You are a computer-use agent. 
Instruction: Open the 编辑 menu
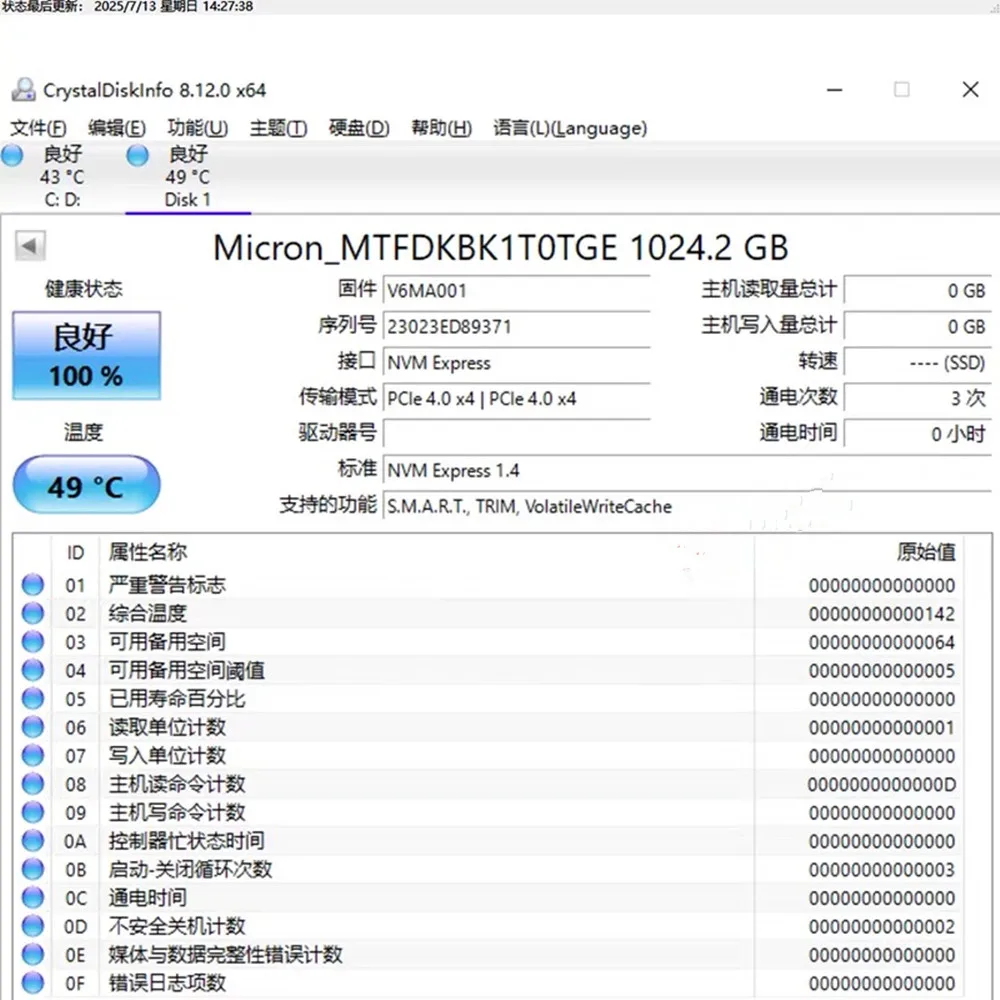[x=117, y=128]
